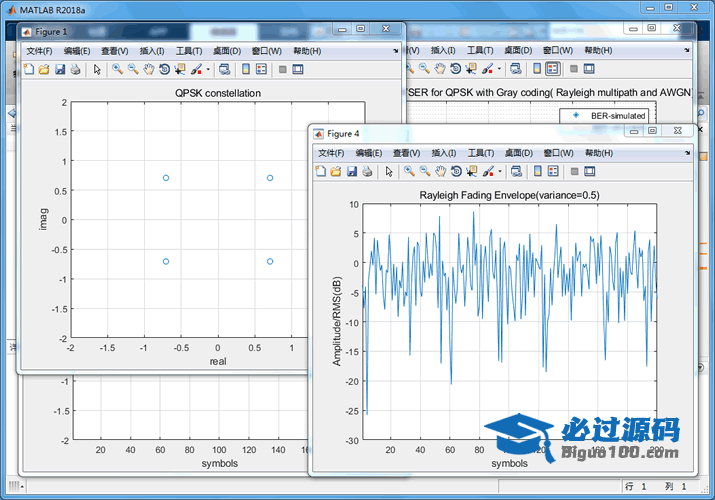Save figure icon in Figure 1 toolbar

60,69
